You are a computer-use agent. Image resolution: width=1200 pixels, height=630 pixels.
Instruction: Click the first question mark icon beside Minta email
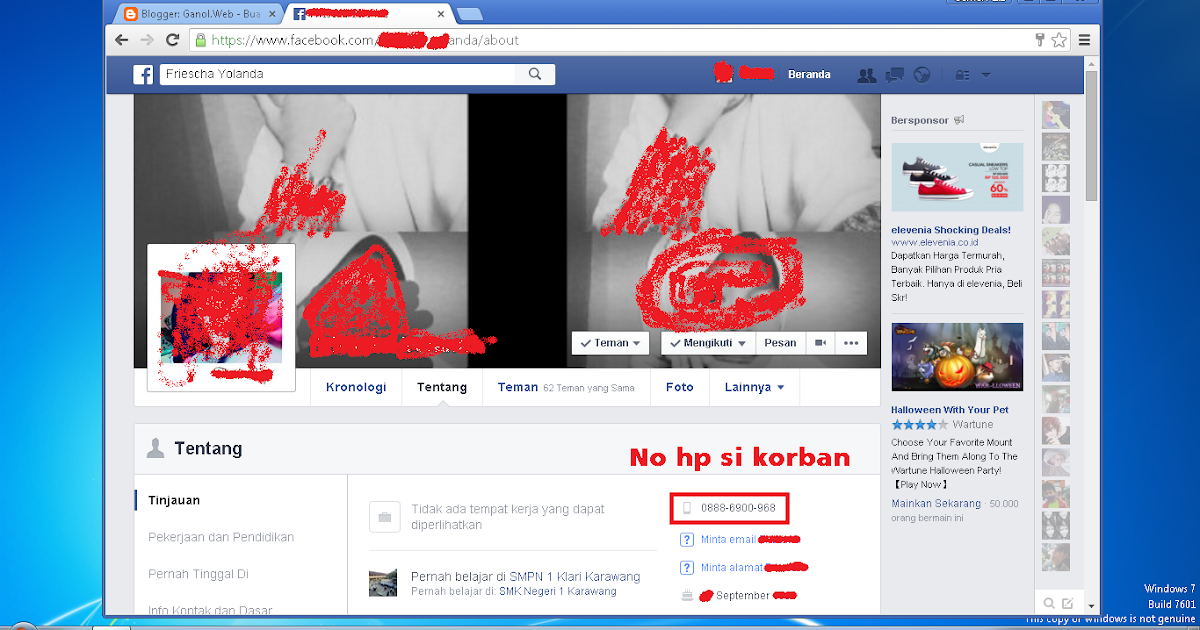coord(686,540)
